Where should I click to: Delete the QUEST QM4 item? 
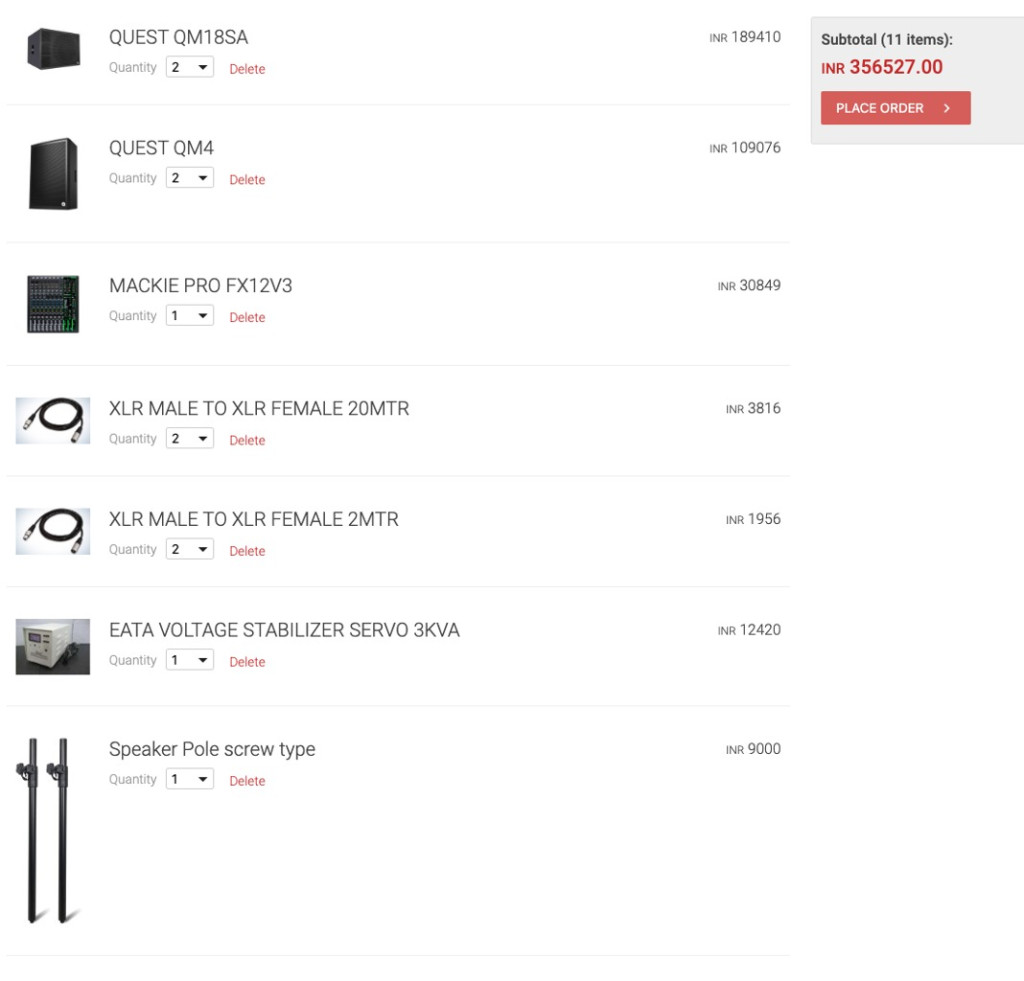(x=247, y=180)
